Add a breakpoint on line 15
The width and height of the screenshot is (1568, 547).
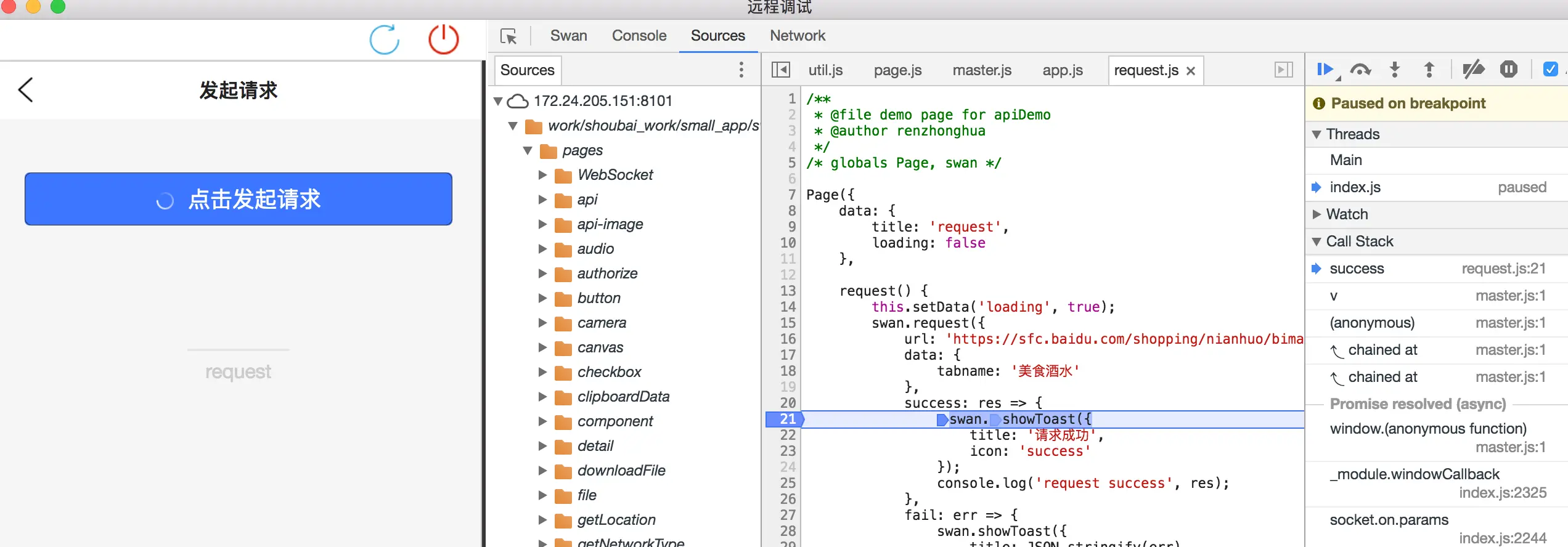788,323
